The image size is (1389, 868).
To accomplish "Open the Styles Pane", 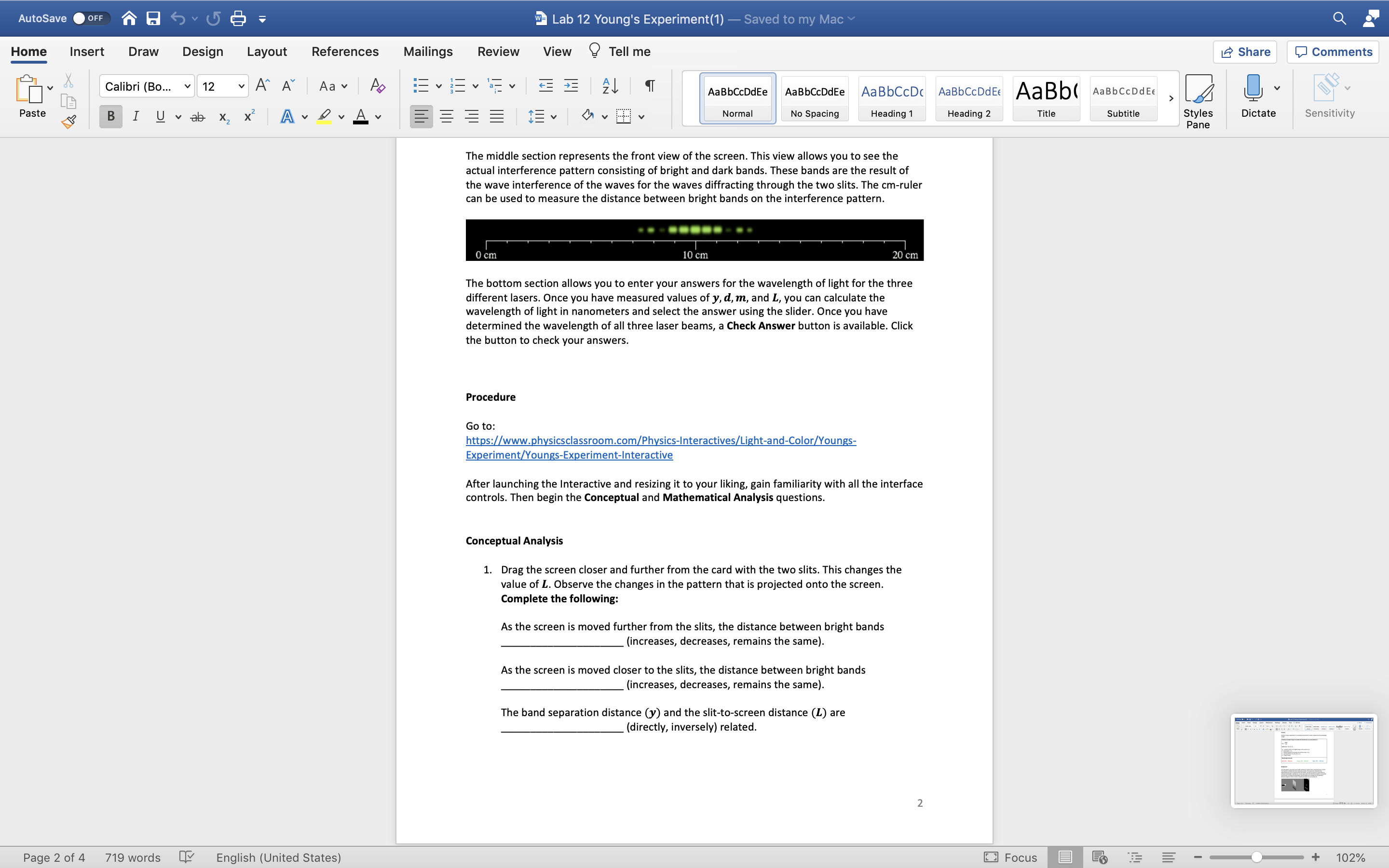I will [x=1198, y=102].
